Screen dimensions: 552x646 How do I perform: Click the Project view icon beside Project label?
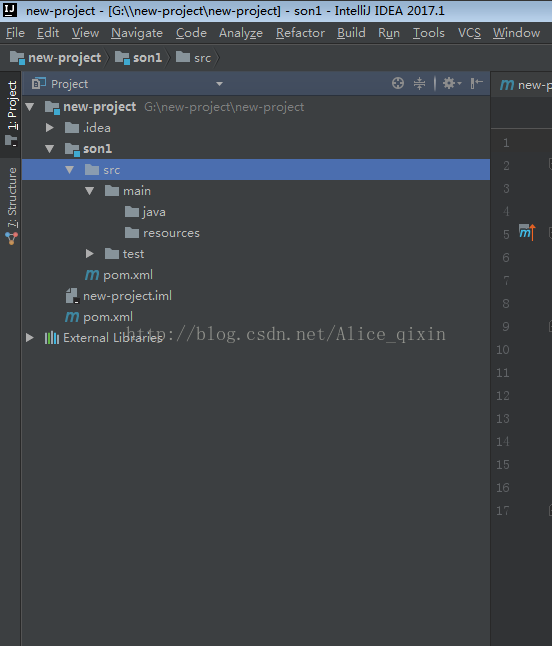click(x=39, y=83)
